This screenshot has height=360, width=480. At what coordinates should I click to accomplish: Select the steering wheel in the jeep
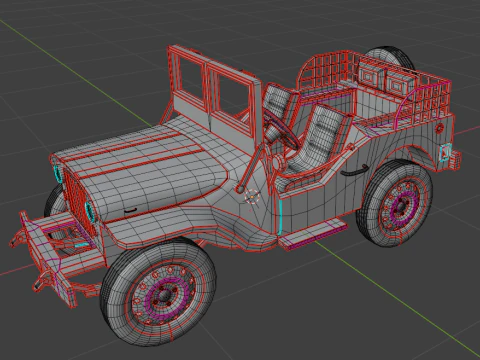(281, 130)
